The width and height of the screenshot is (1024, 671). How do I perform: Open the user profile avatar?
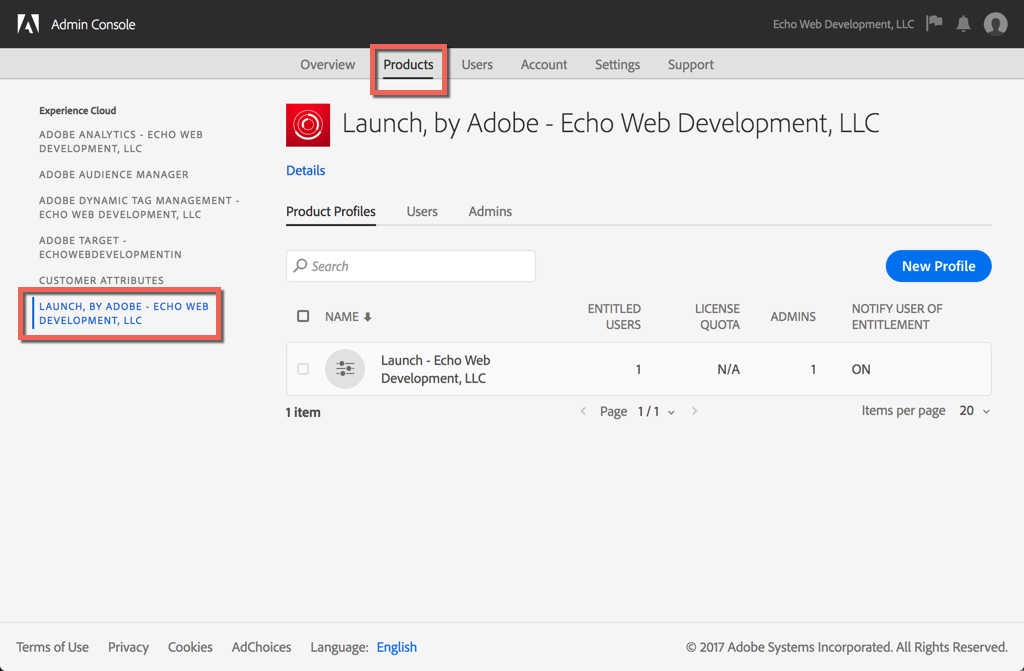click(995, 24)
